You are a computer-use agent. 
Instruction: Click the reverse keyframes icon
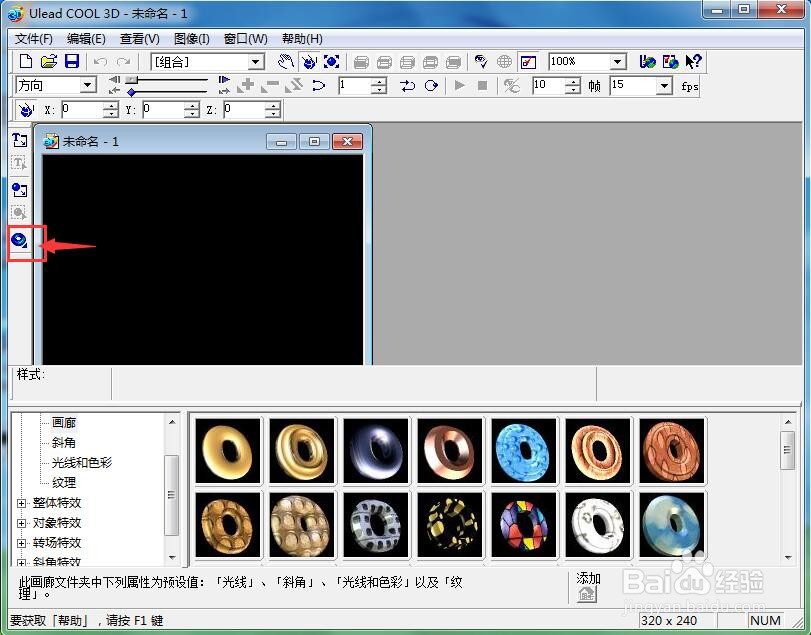tap(294, 85)
